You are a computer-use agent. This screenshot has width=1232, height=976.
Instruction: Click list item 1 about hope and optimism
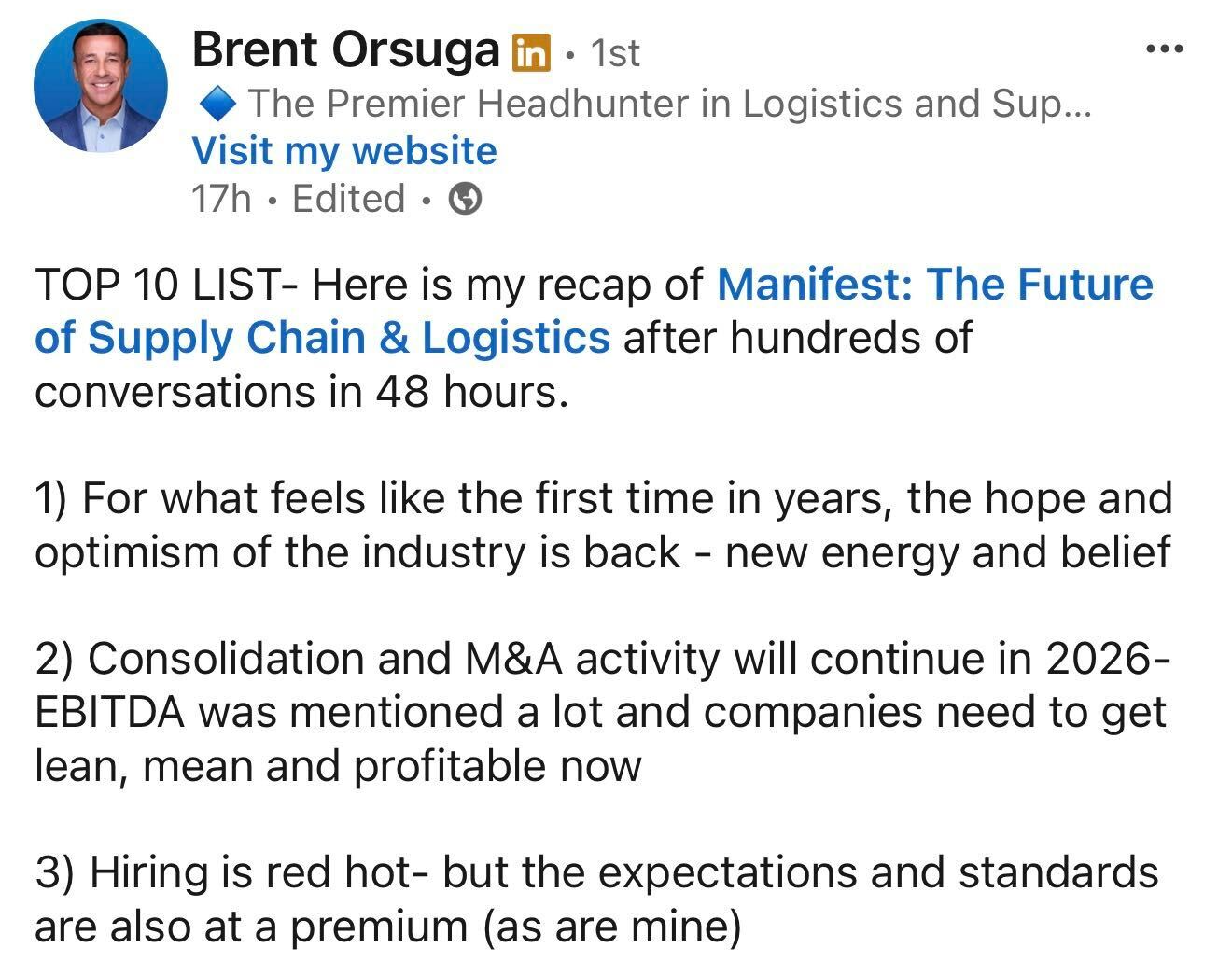coord(603,498)
